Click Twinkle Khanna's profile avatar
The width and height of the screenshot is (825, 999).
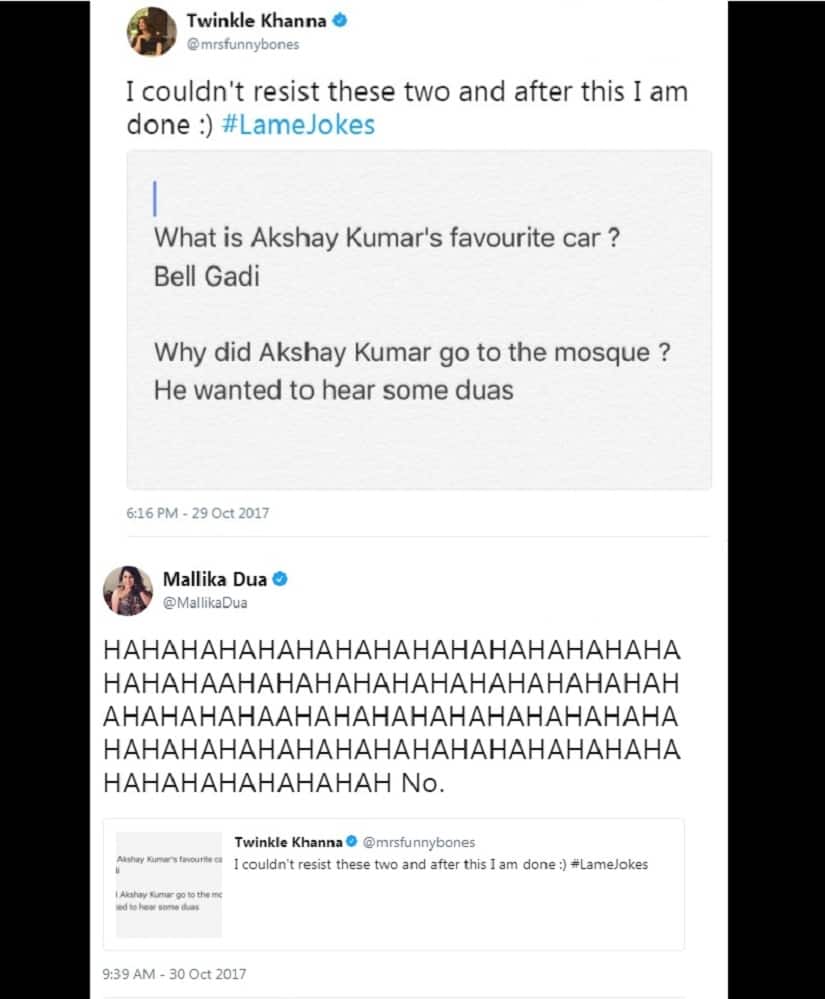[x=151, y=31]
